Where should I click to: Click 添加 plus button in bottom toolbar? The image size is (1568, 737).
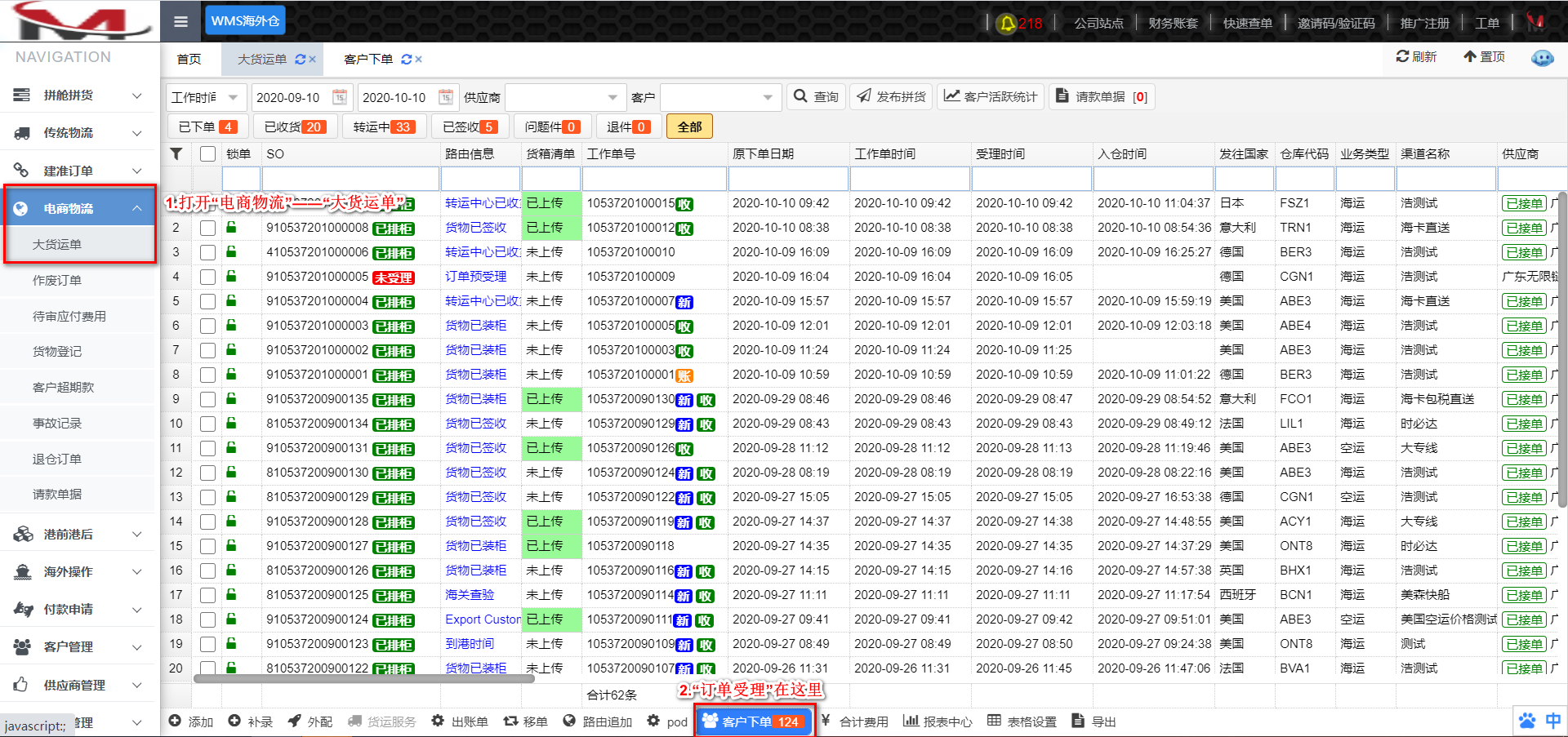pos(190,721)
